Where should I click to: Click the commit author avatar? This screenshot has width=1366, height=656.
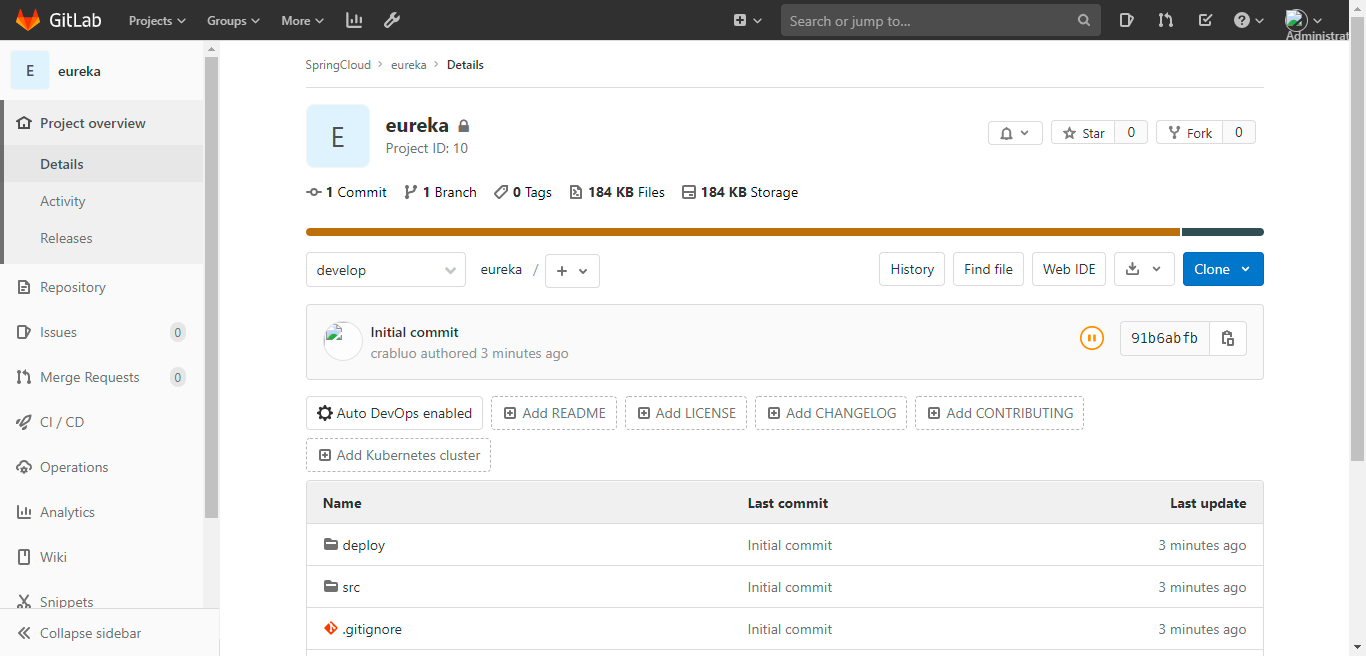[x=343, y=342]
